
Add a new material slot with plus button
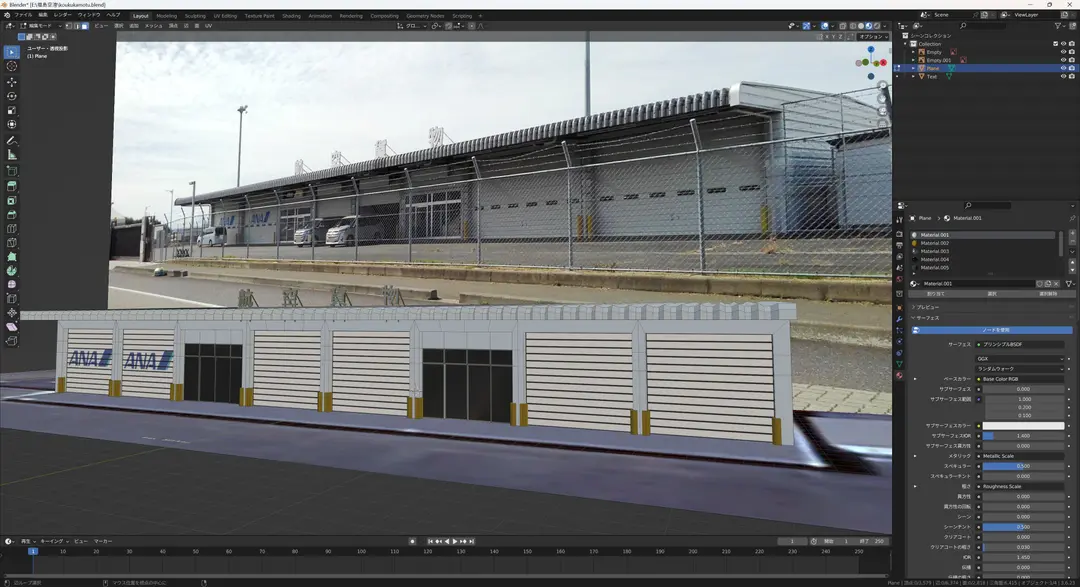click(1072, 234)
